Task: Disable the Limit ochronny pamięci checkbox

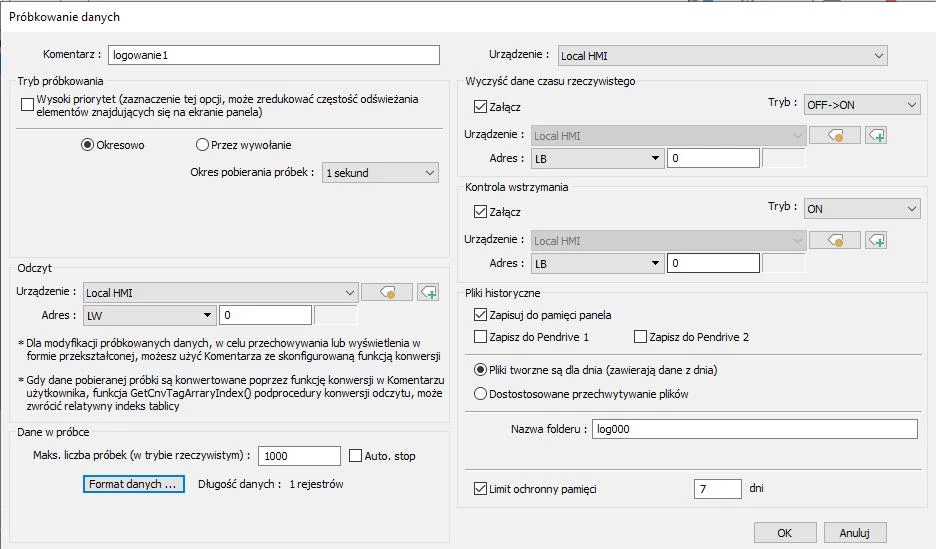Action: [x=481, y=489]
